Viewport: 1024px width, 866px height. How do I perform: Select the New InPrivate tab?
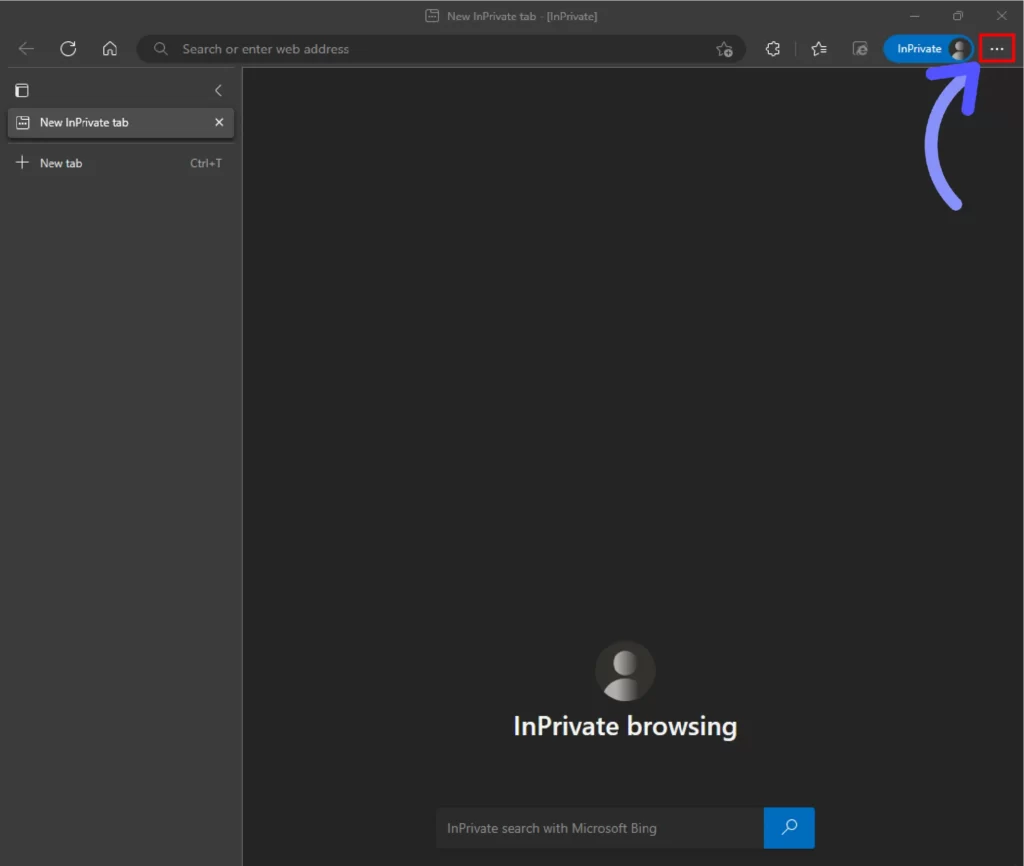tap(121, 123)
